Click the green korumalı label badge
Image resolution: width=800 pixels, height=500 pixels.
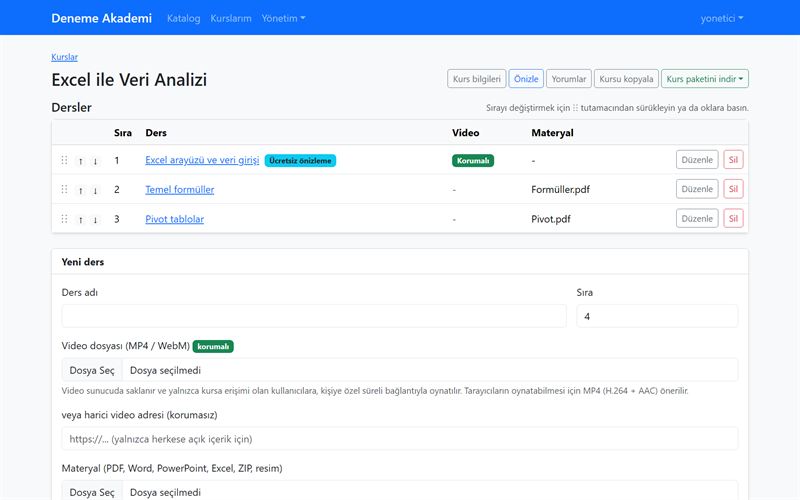(213, 346)
